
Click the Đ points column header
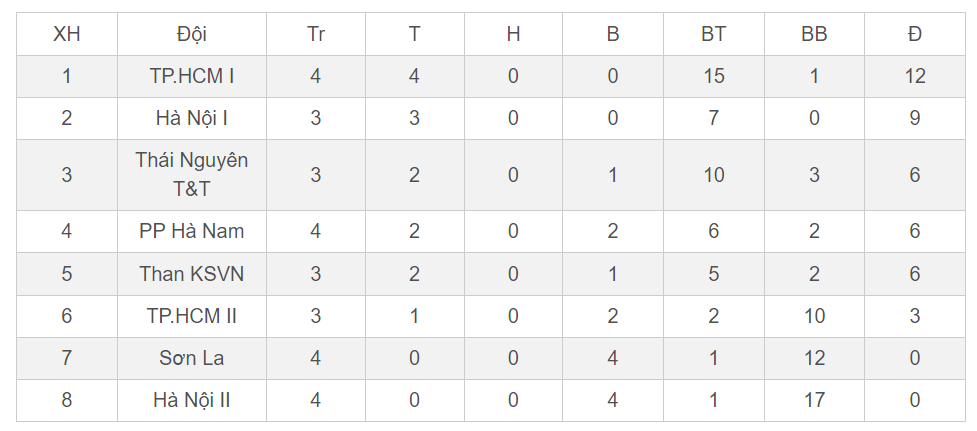[x=915, y=34]
